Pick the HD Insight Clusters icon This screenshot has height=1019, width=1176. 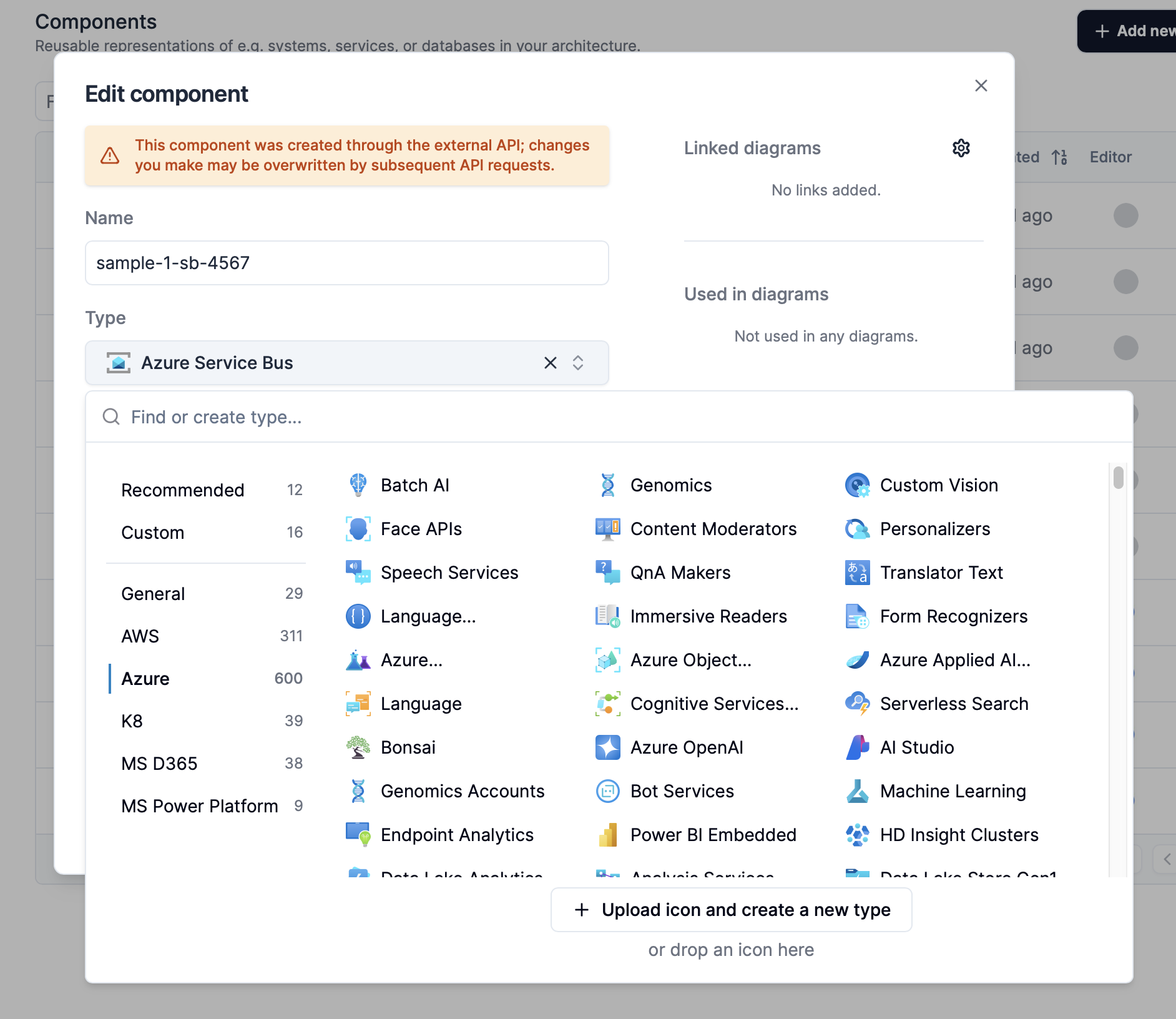coord(858,835)
